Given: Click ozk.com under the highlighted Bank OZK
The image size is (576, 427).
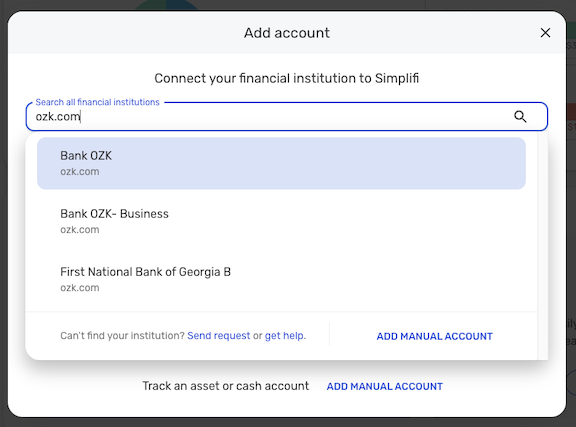Looking at the screenshot, I should (80, 172).
